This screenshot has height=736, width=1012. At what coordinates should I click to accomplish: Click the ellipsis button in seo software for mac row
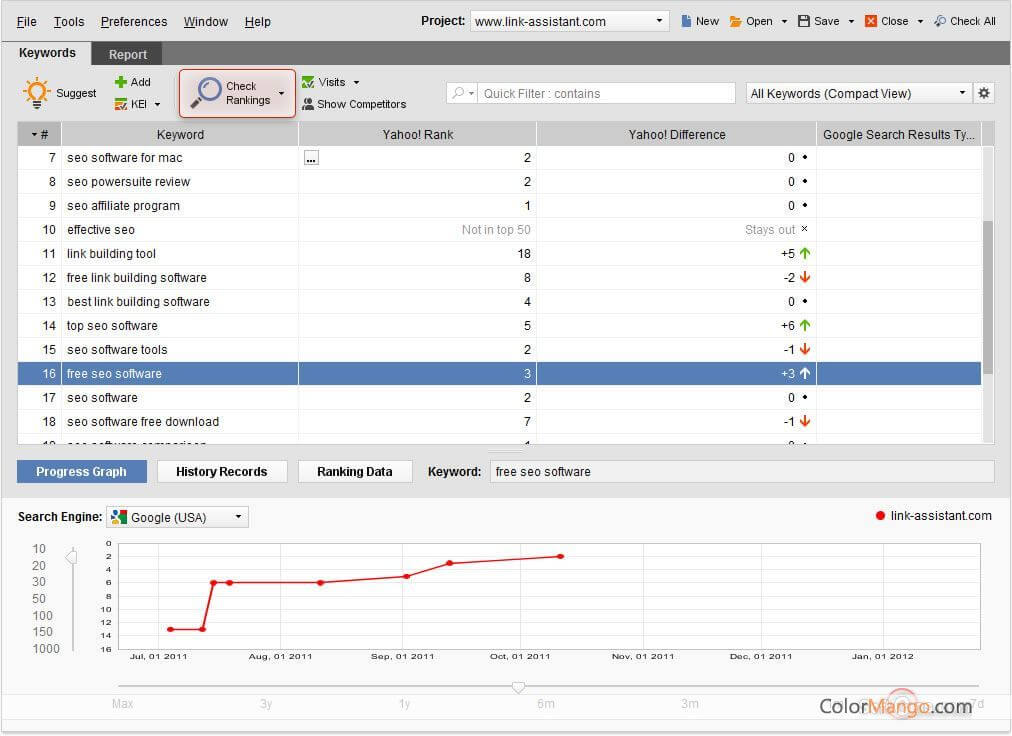(311, 158)
